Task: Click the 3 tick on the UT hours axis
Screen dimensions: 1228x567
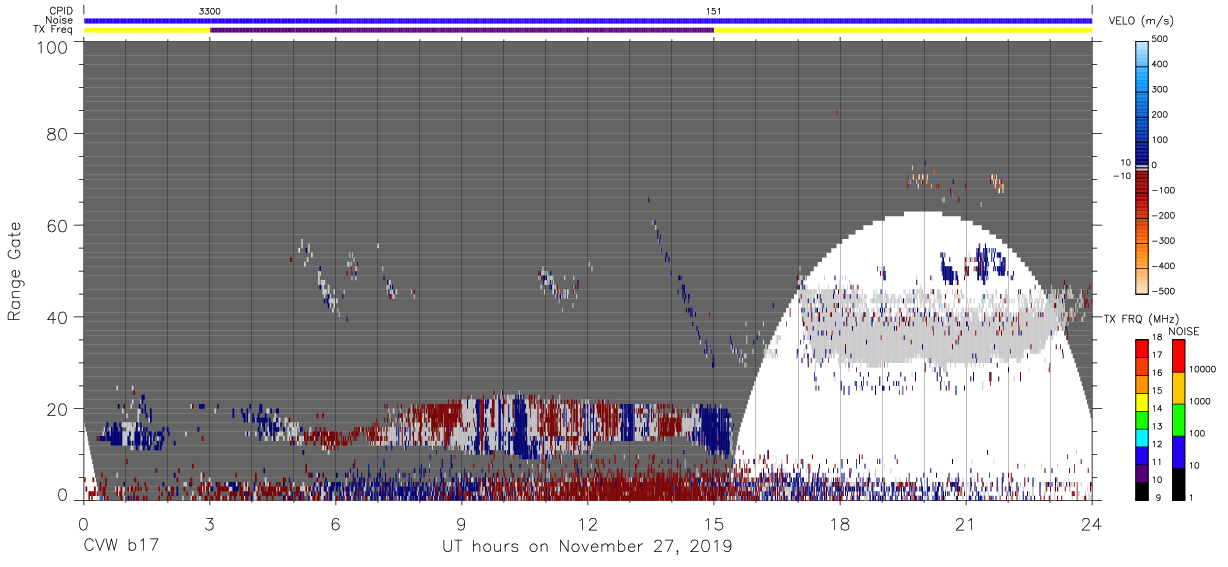Action: (x=210, y=524)
